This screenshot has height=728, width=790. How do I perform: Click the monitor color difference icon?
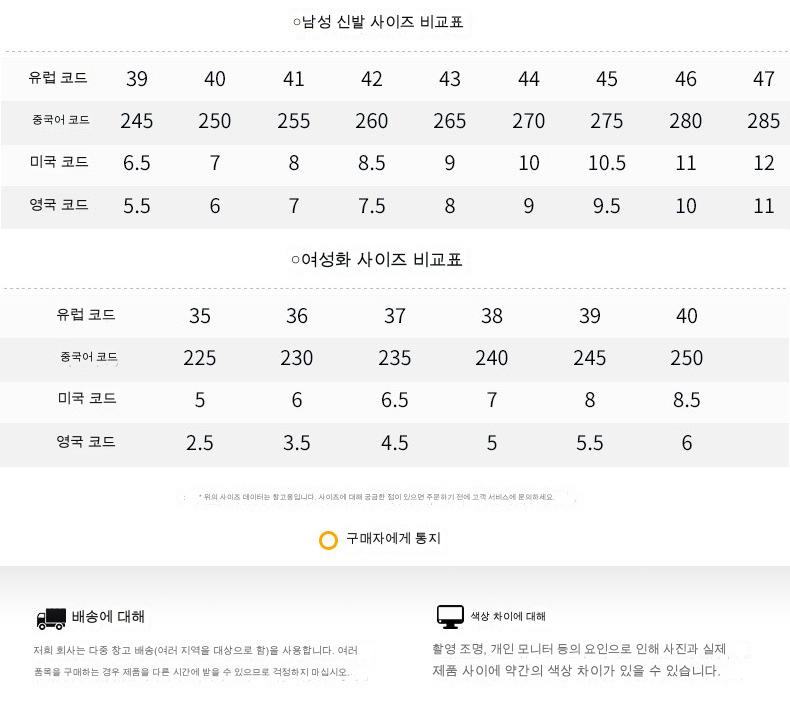click(449, 616)
